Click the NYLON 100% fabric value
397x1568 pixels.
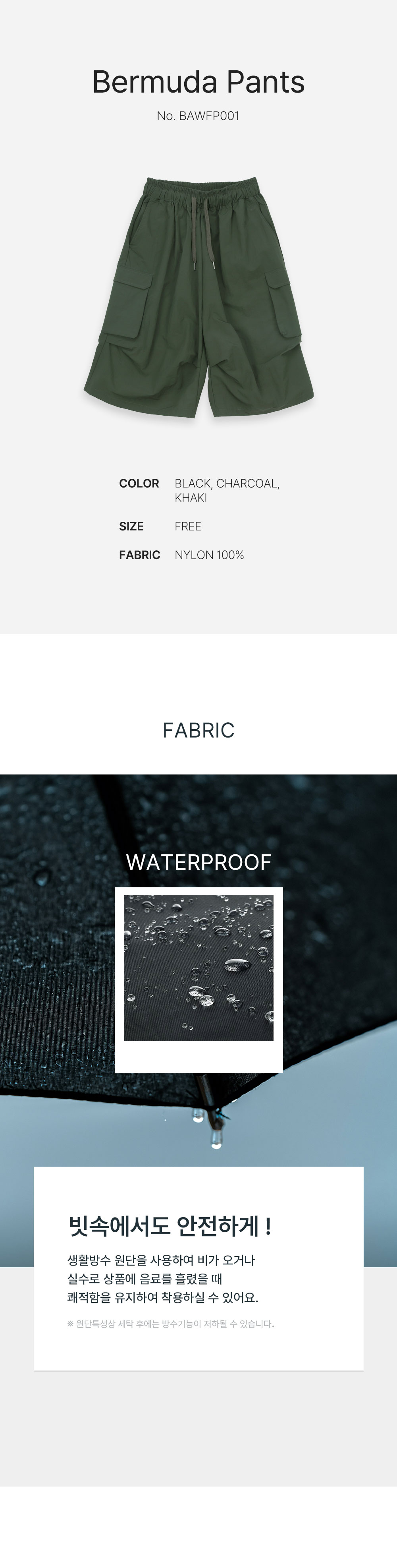click(209, 555)
